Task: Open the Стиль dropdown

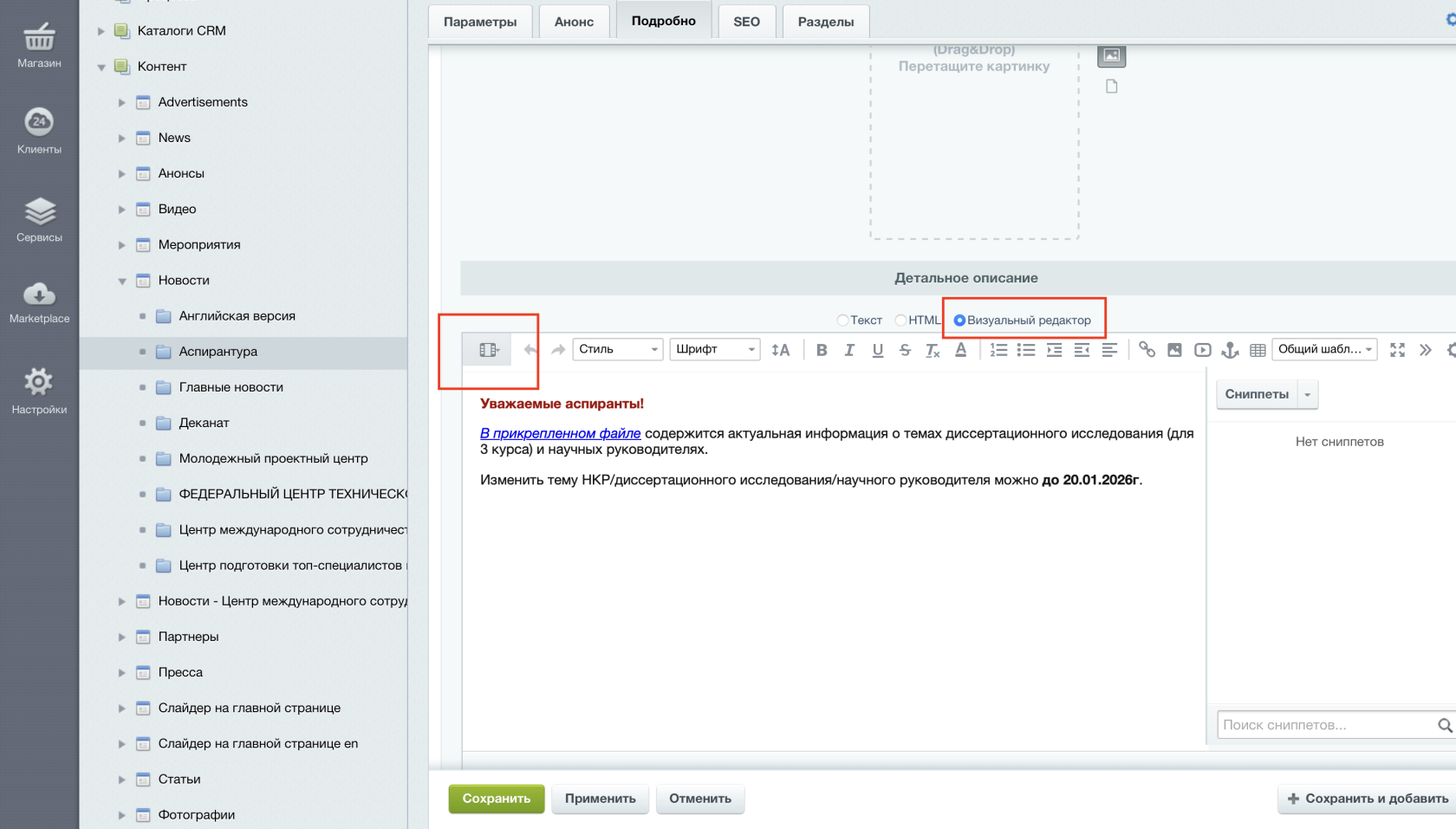Action: point(618,349)
